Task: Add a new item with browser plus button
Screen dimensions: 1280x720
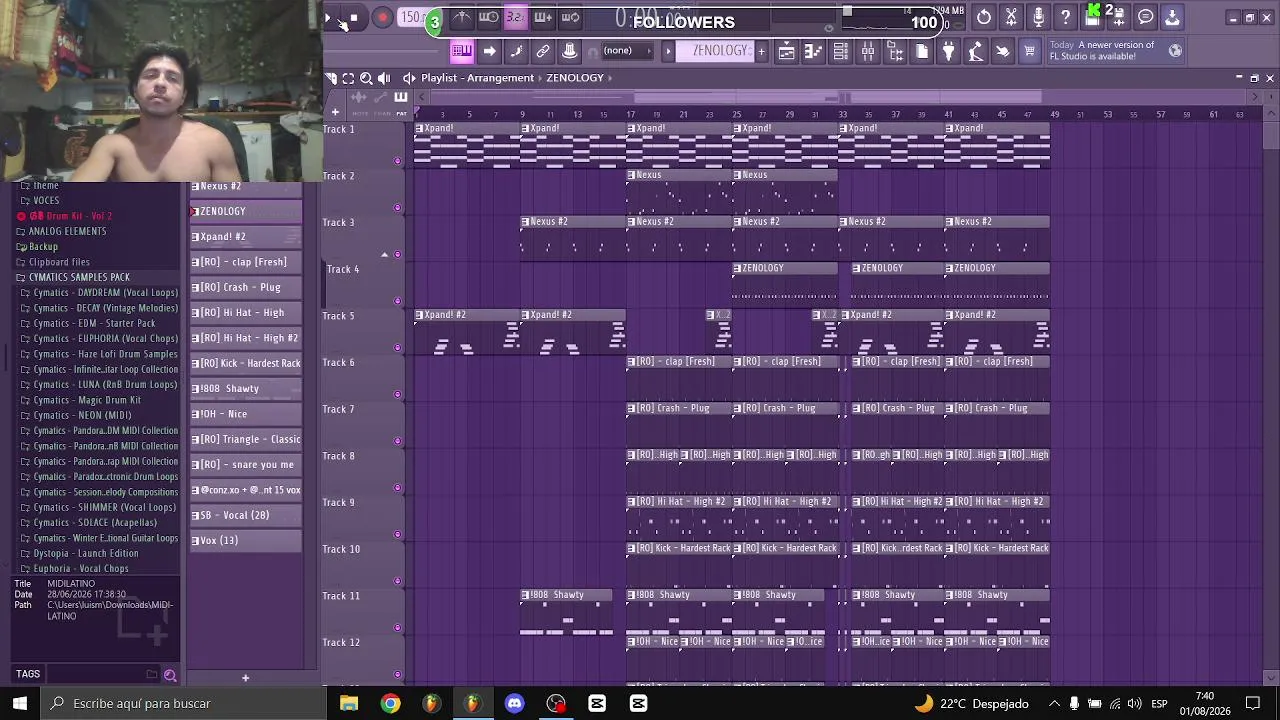Action: (245, 678)
